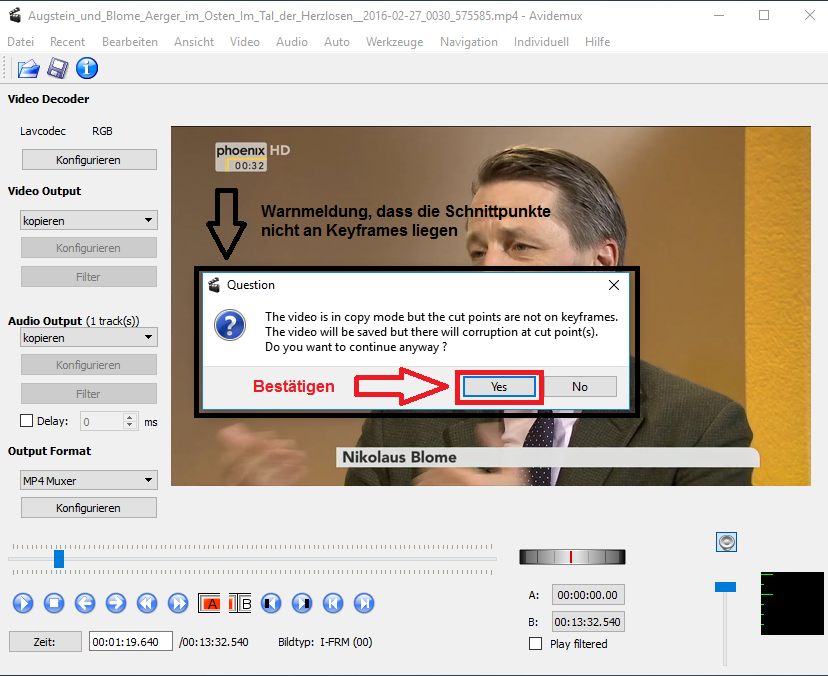This screenshot has width=828, height=676.
Task: Jump to next keyframe with double-arrow forward
Action: [x=178, y=603]
